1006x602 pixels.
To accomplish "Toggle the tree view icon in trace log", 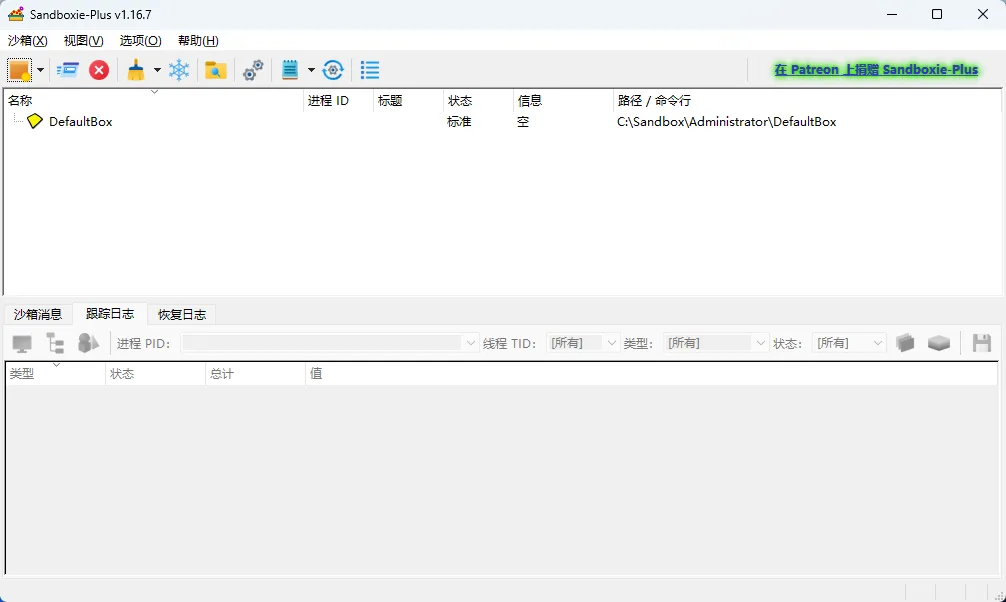I will tap(57, 342).
